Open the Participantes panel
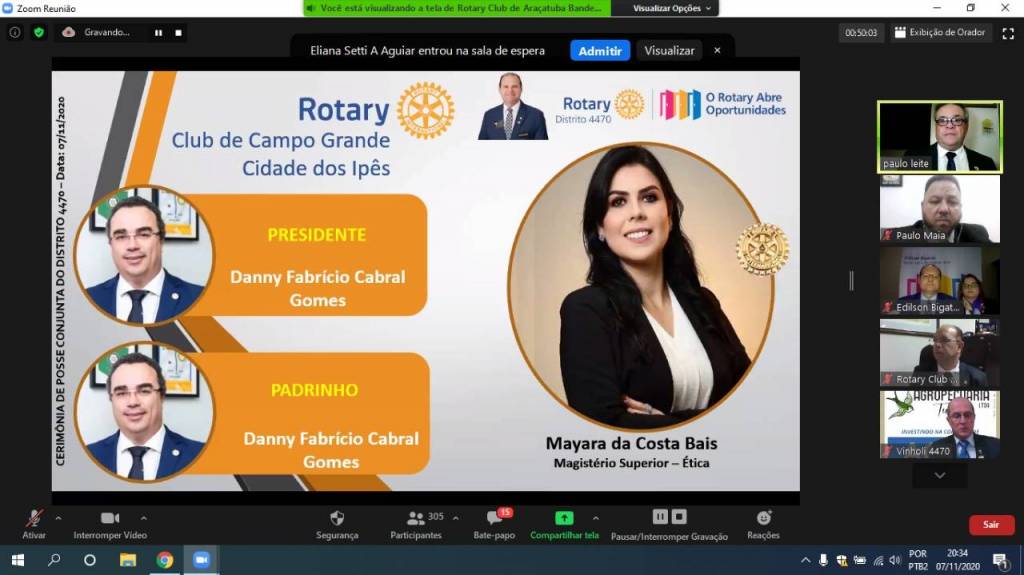Screen dimensions: 1024x575 (x=416, y=518)
